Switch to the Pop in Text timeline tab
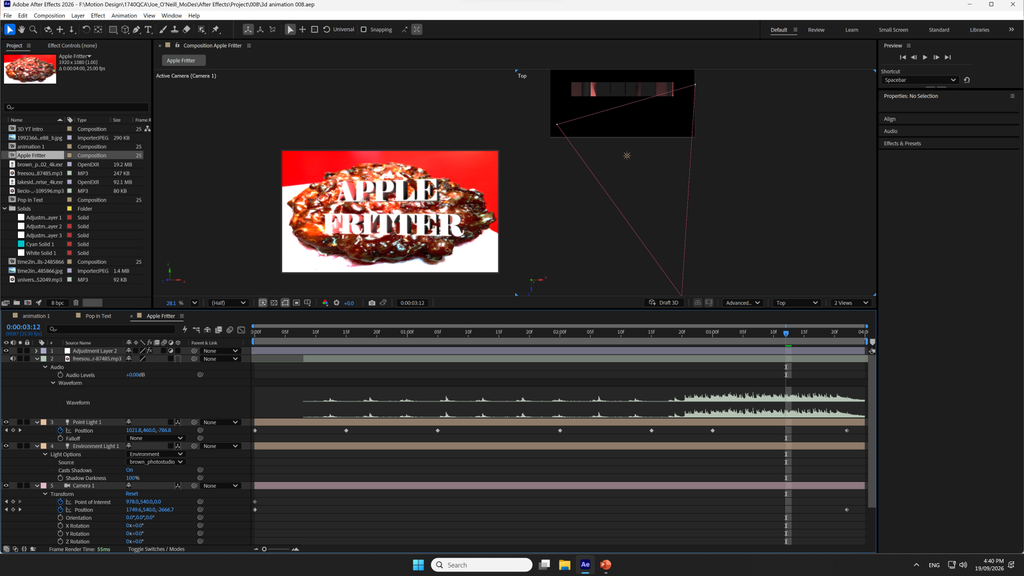1024x576 pixels. tap(98, 316)
